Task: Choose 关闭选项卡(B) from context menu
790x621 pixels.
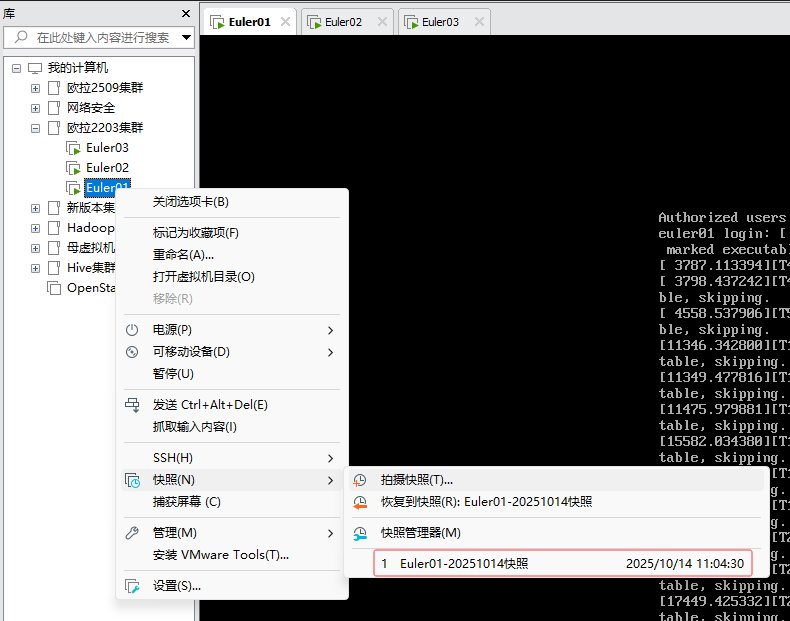Action: point(232,202)
